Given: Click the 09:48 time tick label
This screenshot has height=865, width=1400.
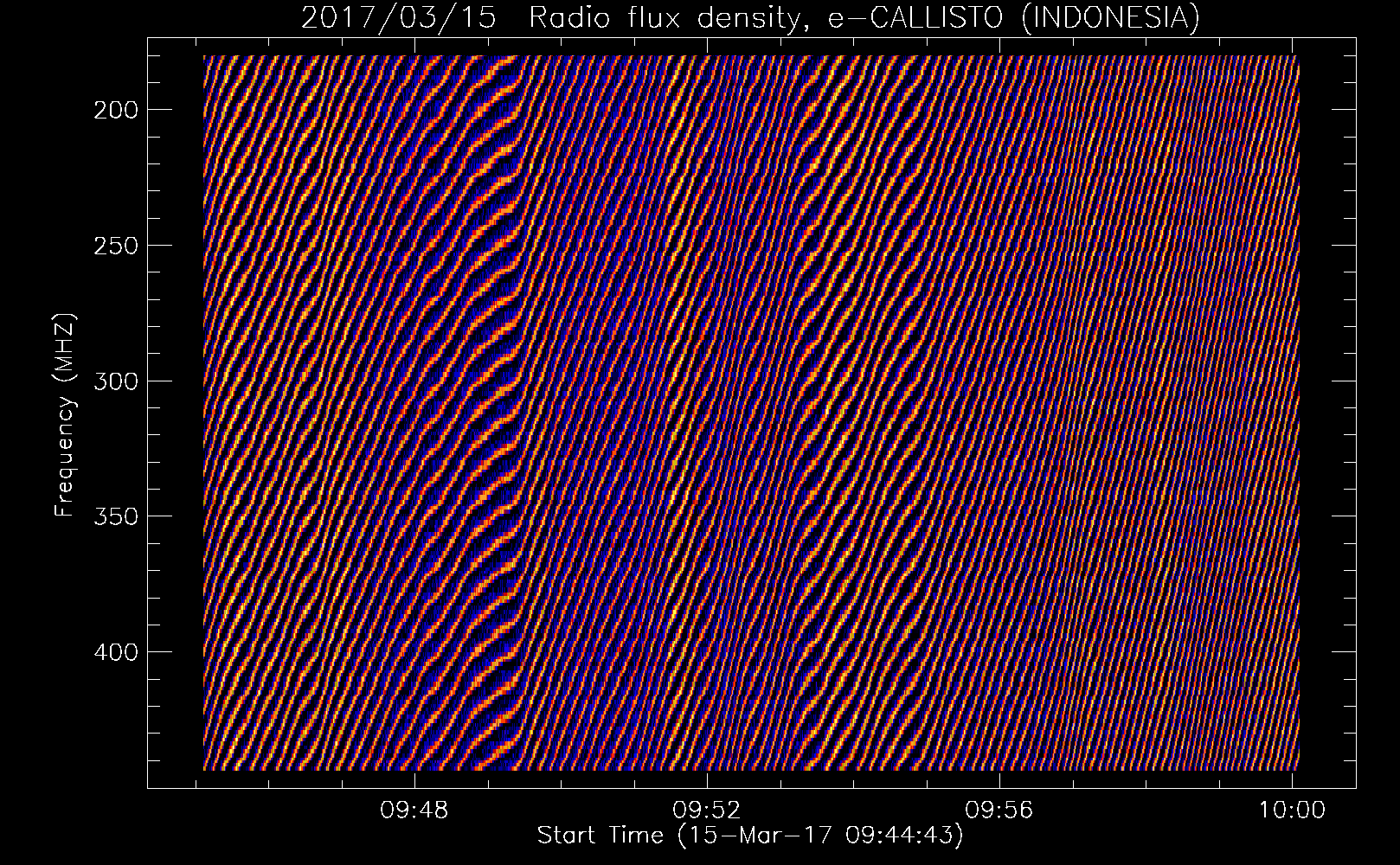Looking at the screenshot, I should tap(414, 811).
